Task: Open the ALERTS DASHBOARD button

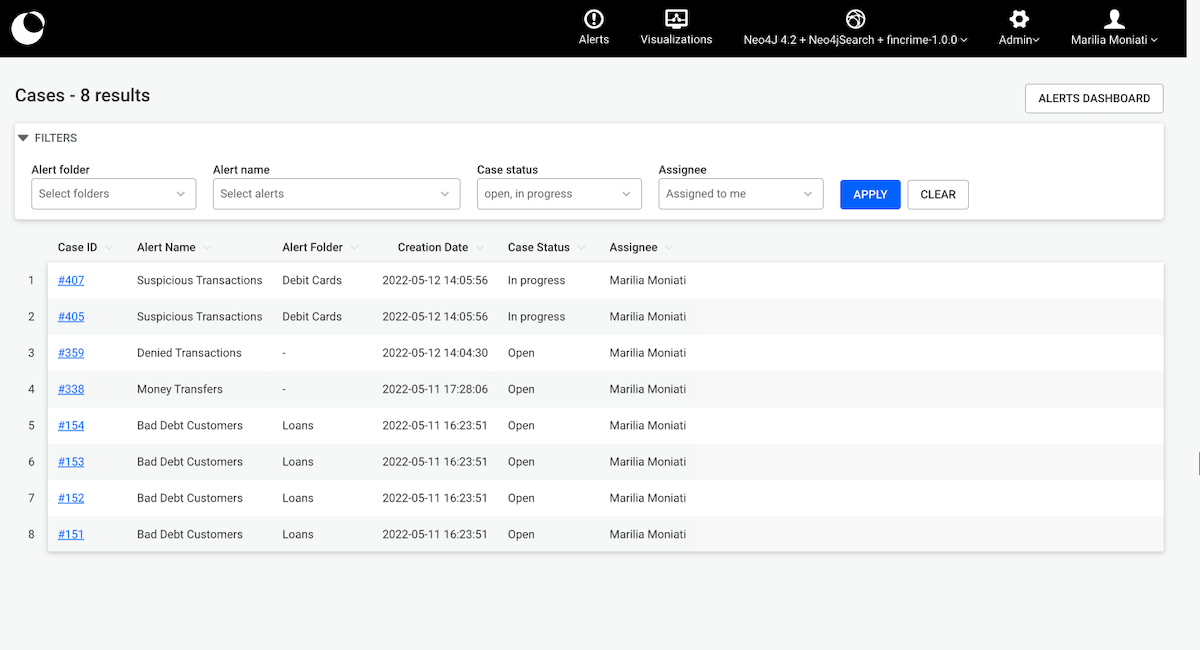Action: coord(1094,98)
